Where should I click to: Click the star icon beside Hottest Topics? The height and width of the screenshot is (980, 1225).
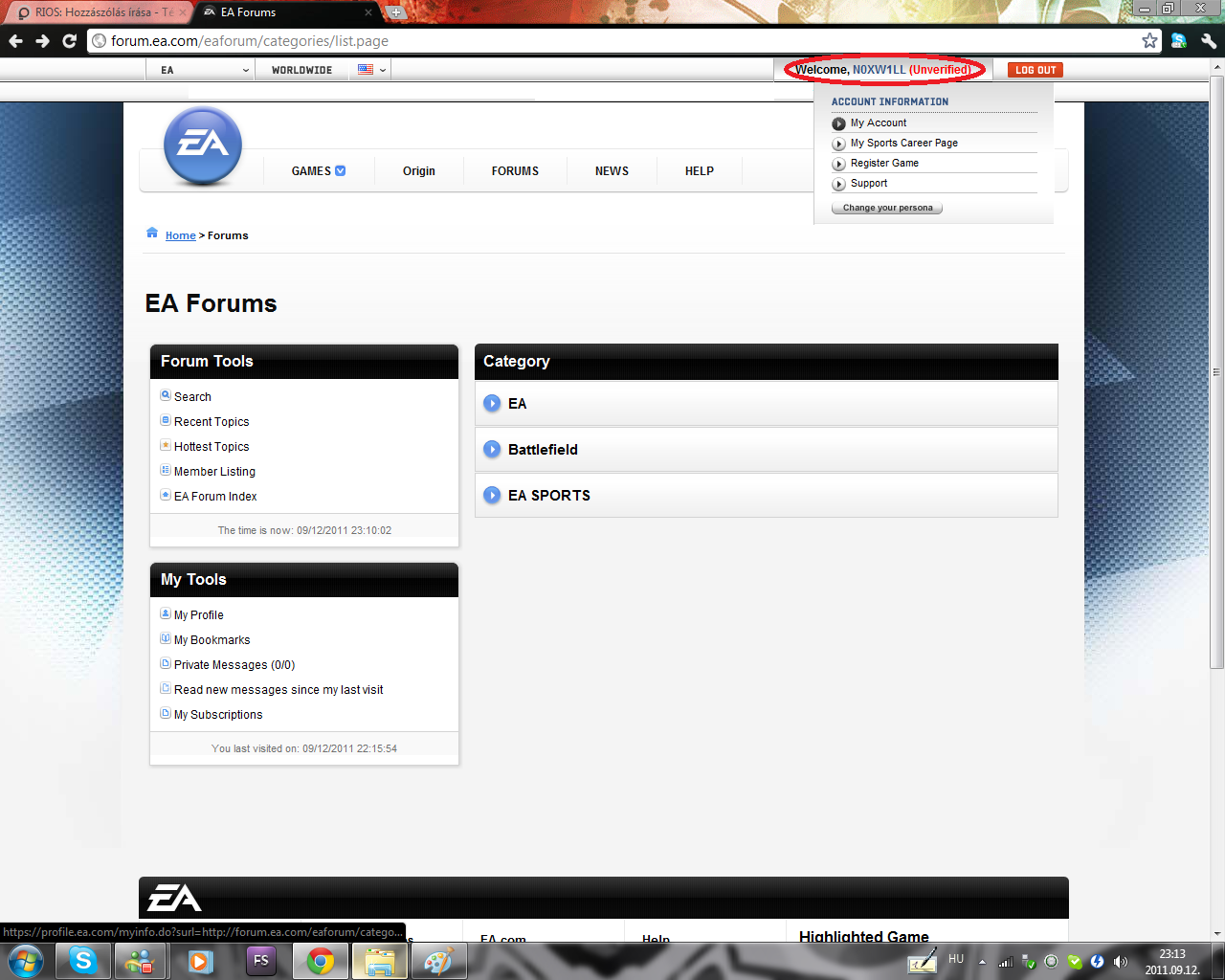pyautogui.click(x=166, y=445)
